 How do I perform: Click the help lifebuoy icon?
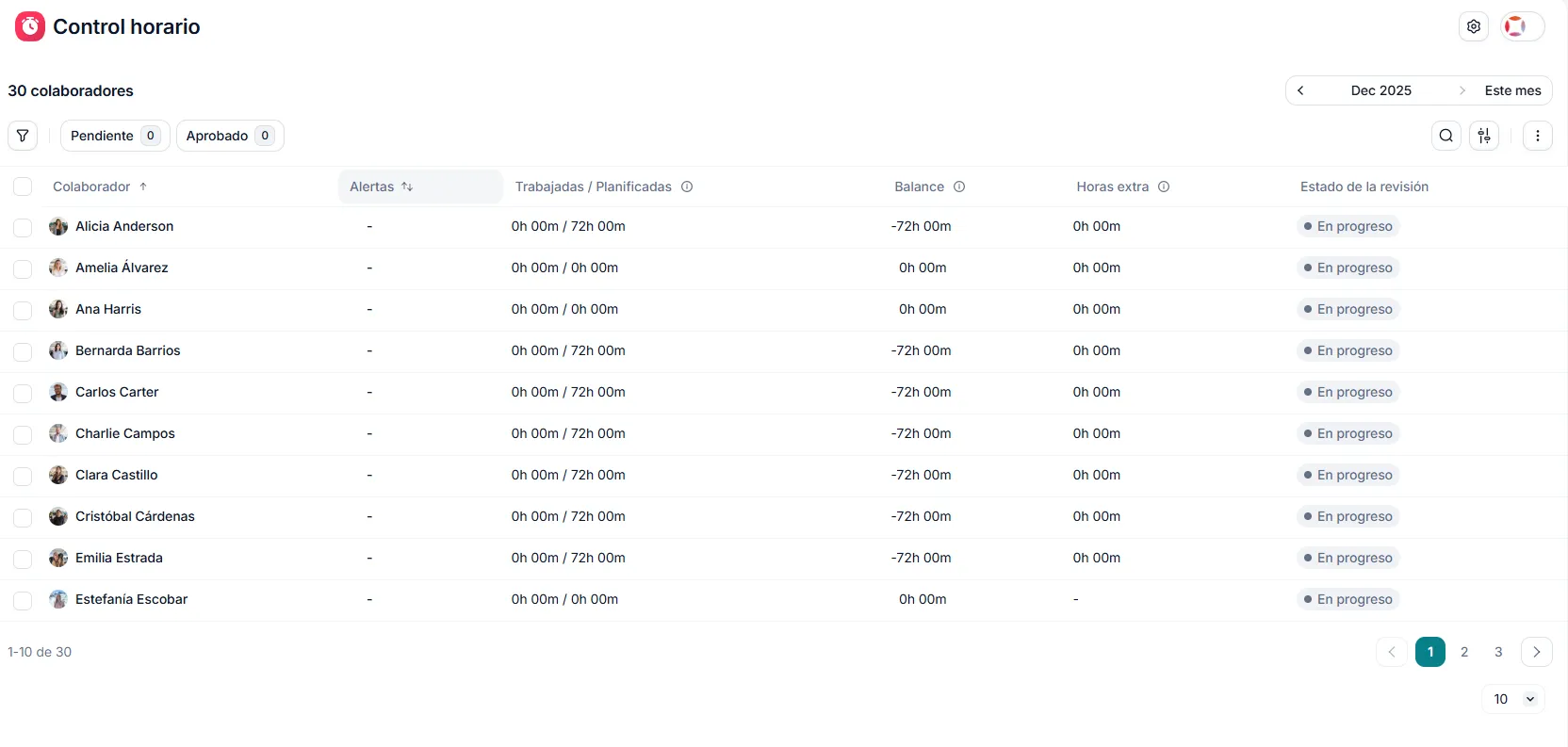click(x=1515, y=26)
